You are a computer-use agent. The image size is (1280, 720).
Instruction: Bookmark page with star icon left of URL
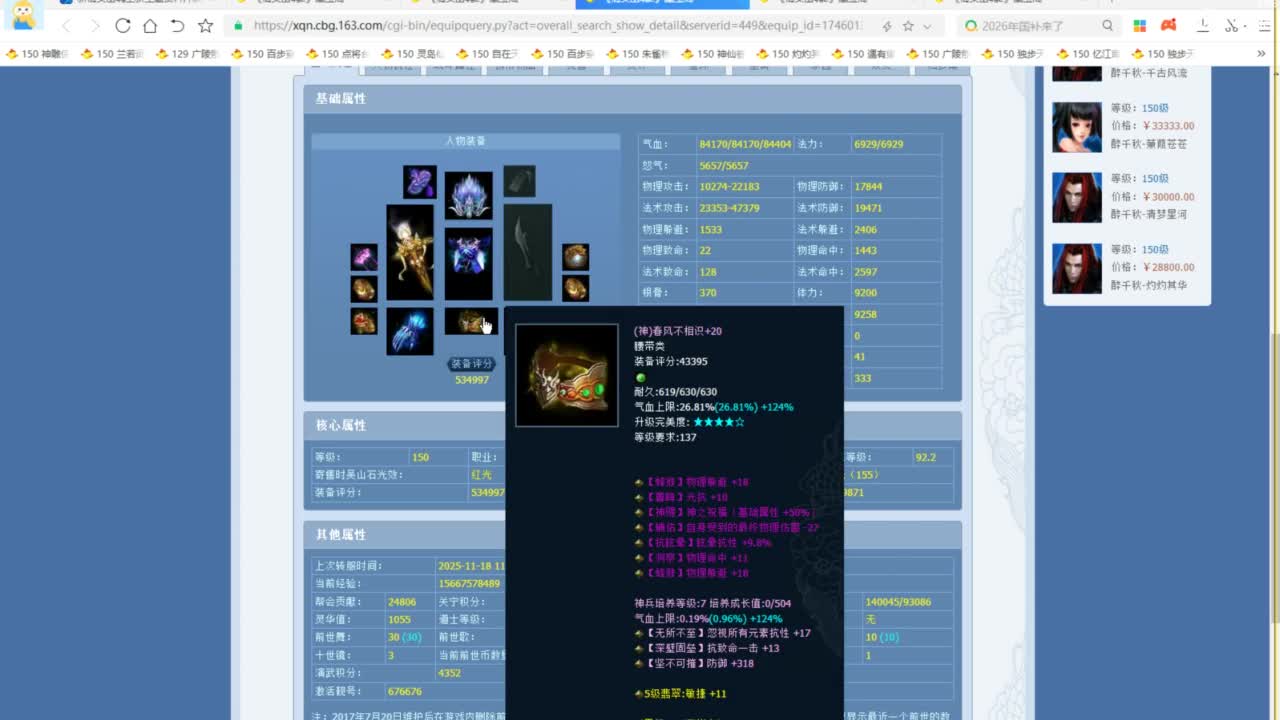[205, 26]
